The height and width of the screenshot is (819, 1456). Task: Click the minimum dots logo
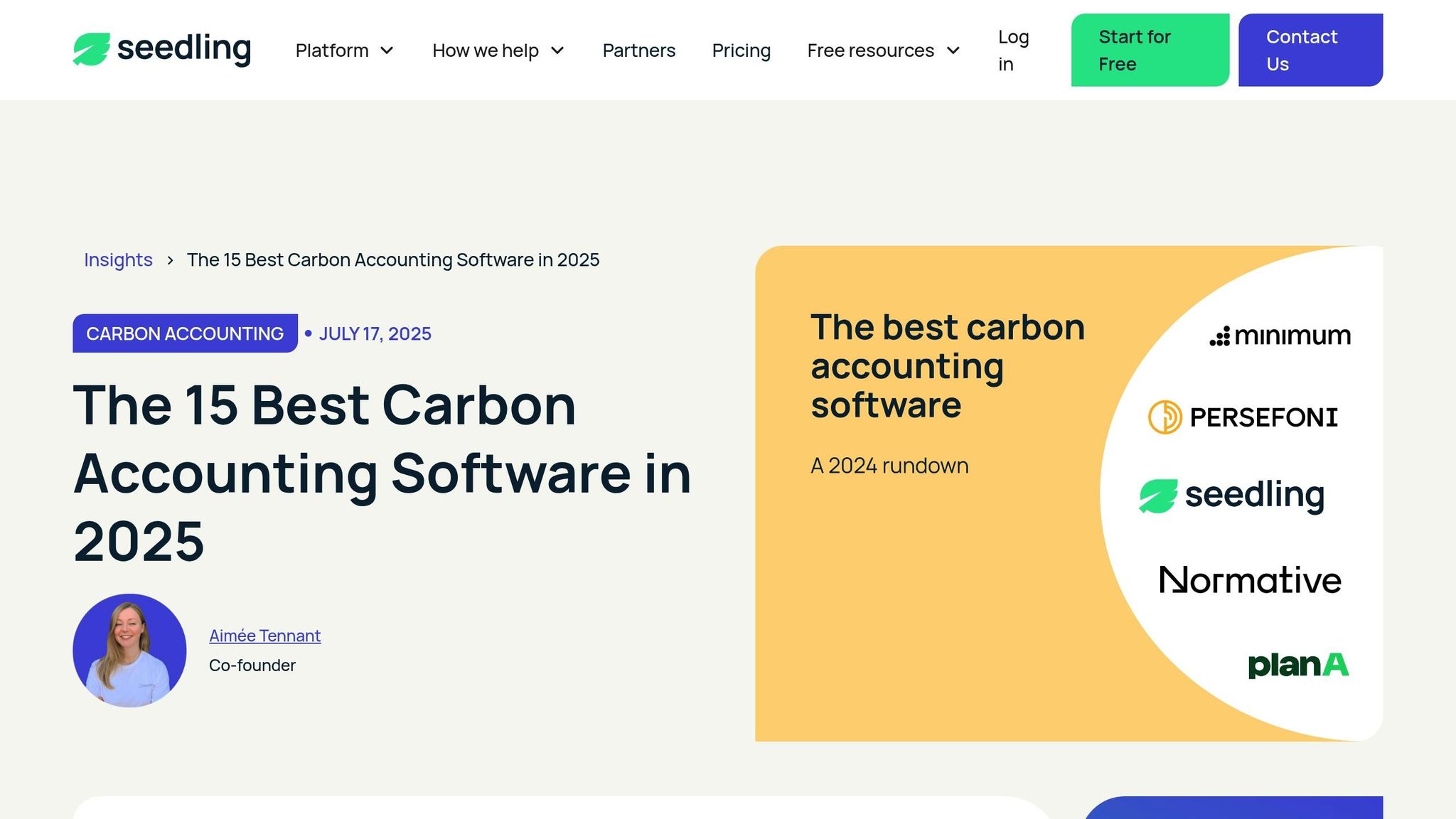[1220, 336]
